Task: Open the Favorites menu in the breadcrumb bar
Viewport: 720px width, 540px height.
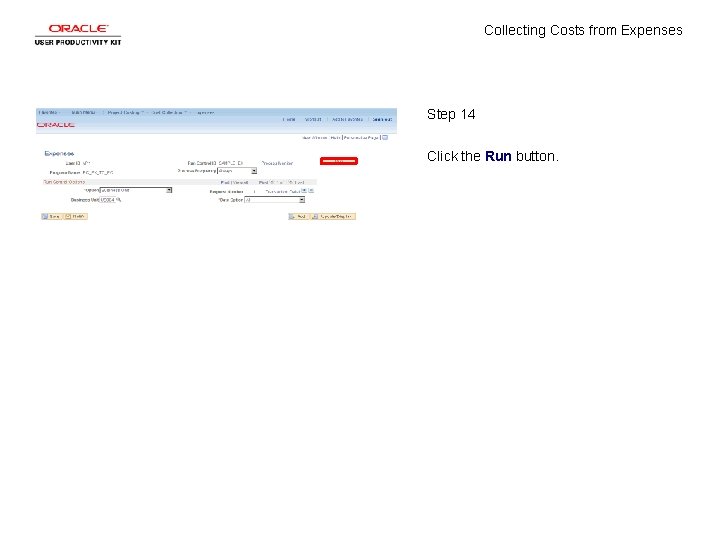Action: click(x=48, y=112)
